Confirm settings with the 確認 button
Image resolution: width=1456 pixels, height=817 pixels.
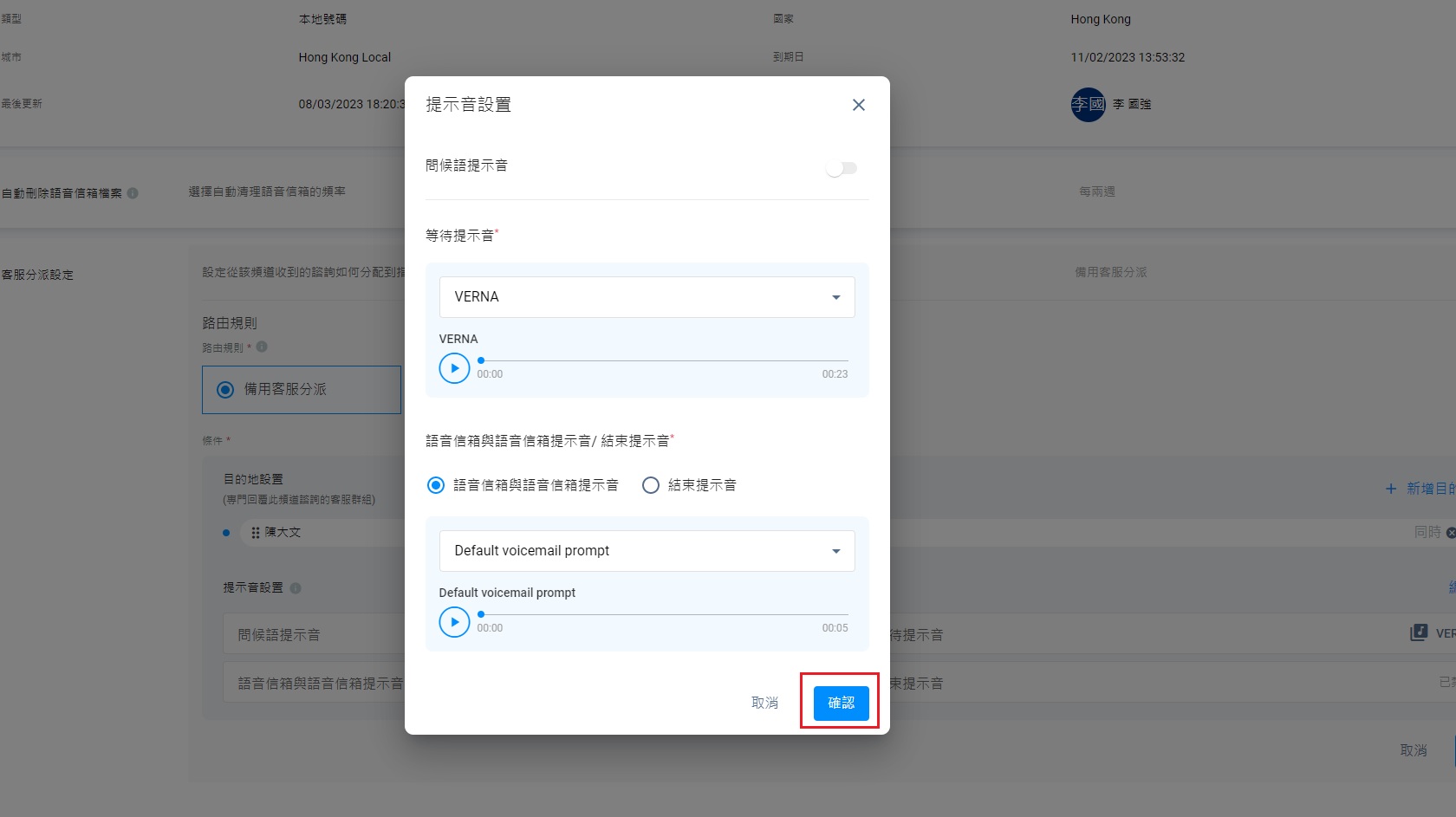pyautogui.click(x=841, y=703)
